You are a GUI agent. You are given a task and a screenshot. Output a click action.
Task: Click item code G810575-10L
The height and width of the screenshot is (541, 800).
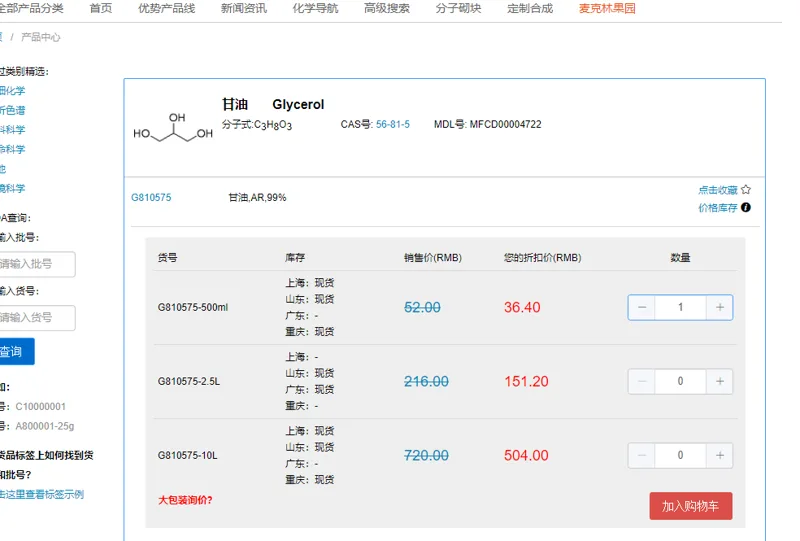187,455
